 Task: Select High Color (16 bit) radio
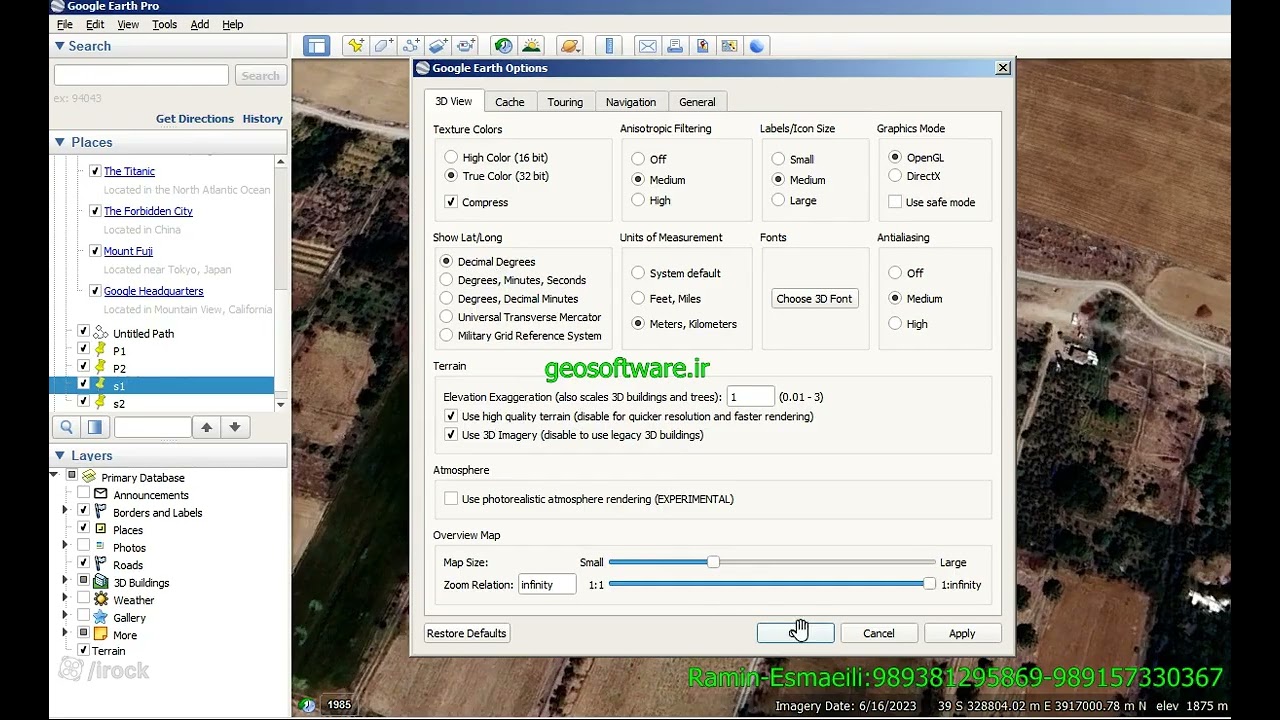(x=451, y=157)
